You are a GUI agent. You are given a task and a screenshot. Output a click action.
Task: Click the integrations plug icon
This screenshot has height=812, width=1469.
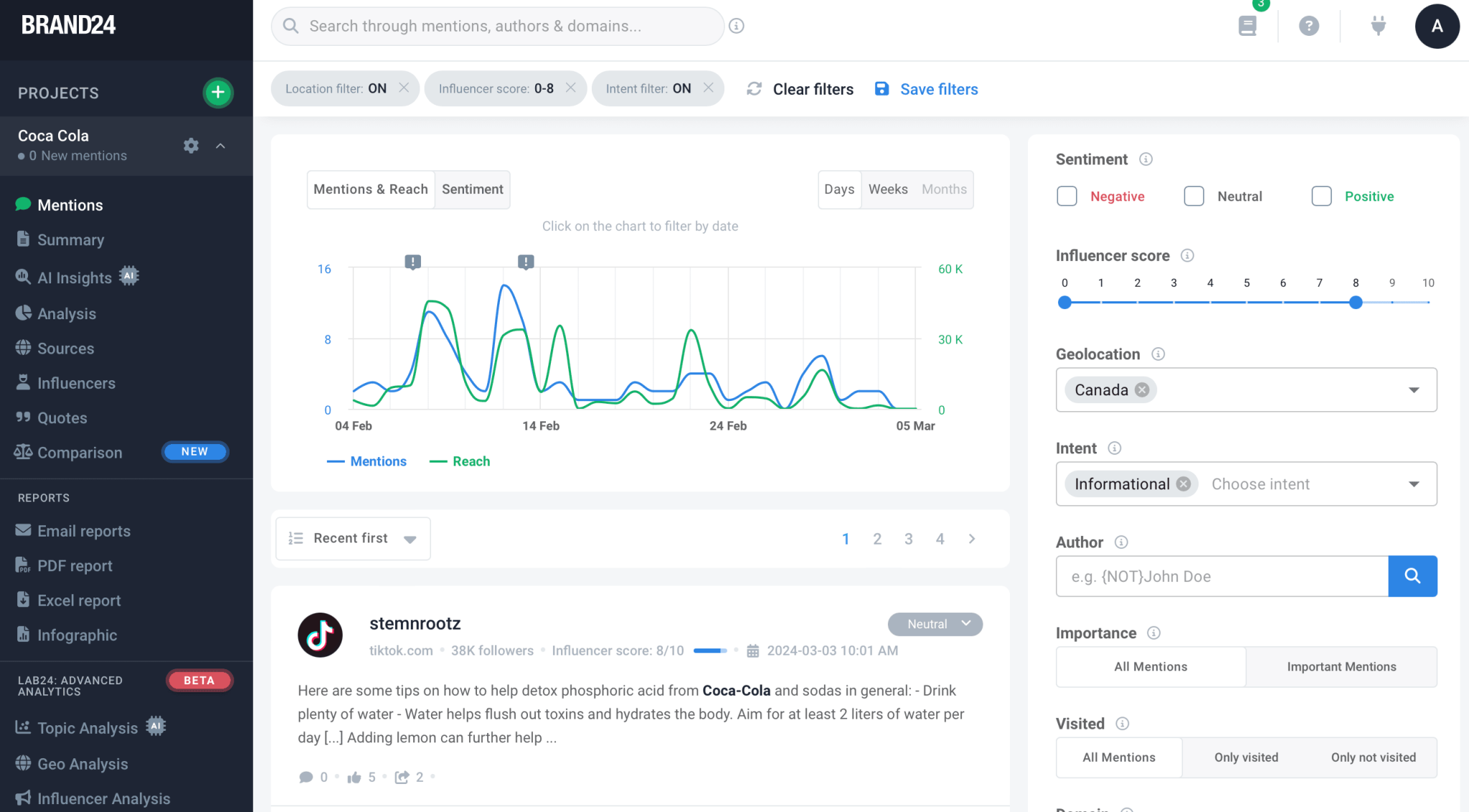point(1379,26)
